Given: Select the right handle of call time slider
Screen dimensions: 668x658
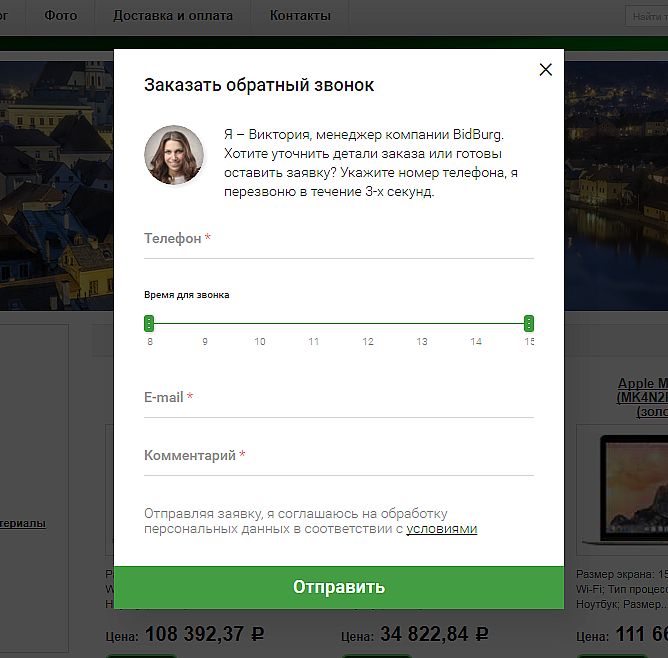Looking at the screenshot, I should [529, 324].
